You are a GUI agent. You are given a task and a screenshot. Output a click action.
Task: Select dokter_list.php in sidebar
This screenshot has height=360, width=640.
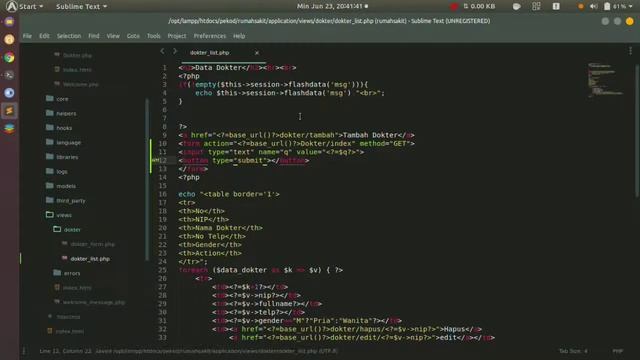pos(90,259)
